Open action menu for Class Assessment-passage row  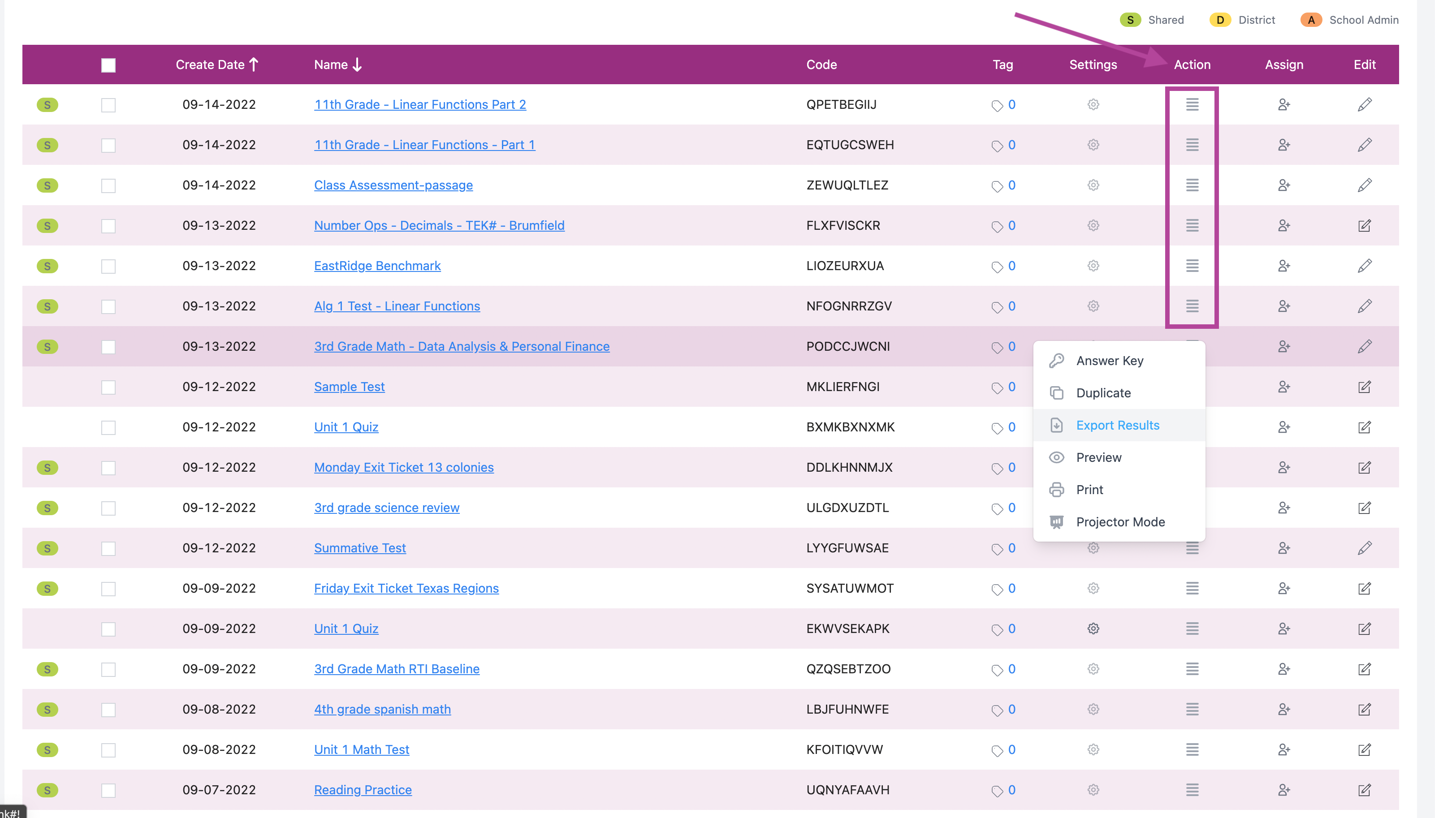point(1192,185)
